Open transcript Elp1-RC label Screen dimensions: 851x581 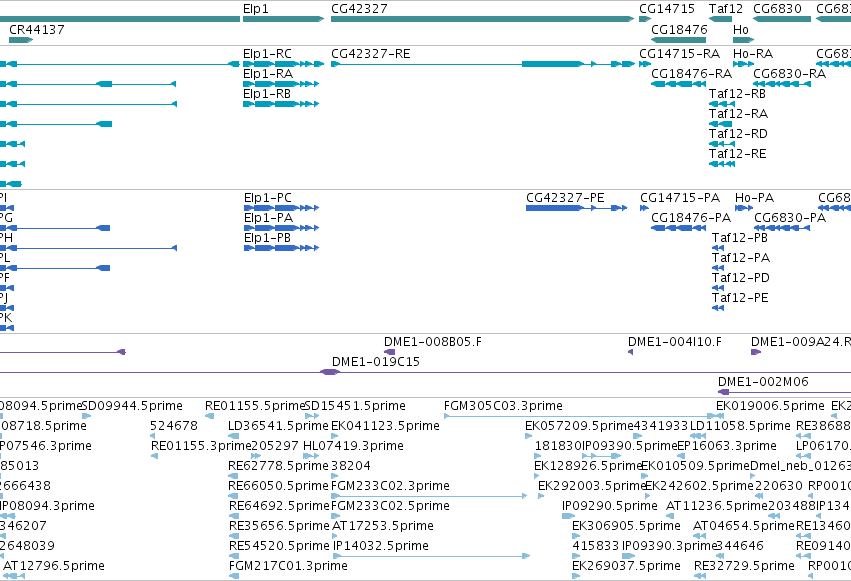pyautogui.click(x=267, y=54)
